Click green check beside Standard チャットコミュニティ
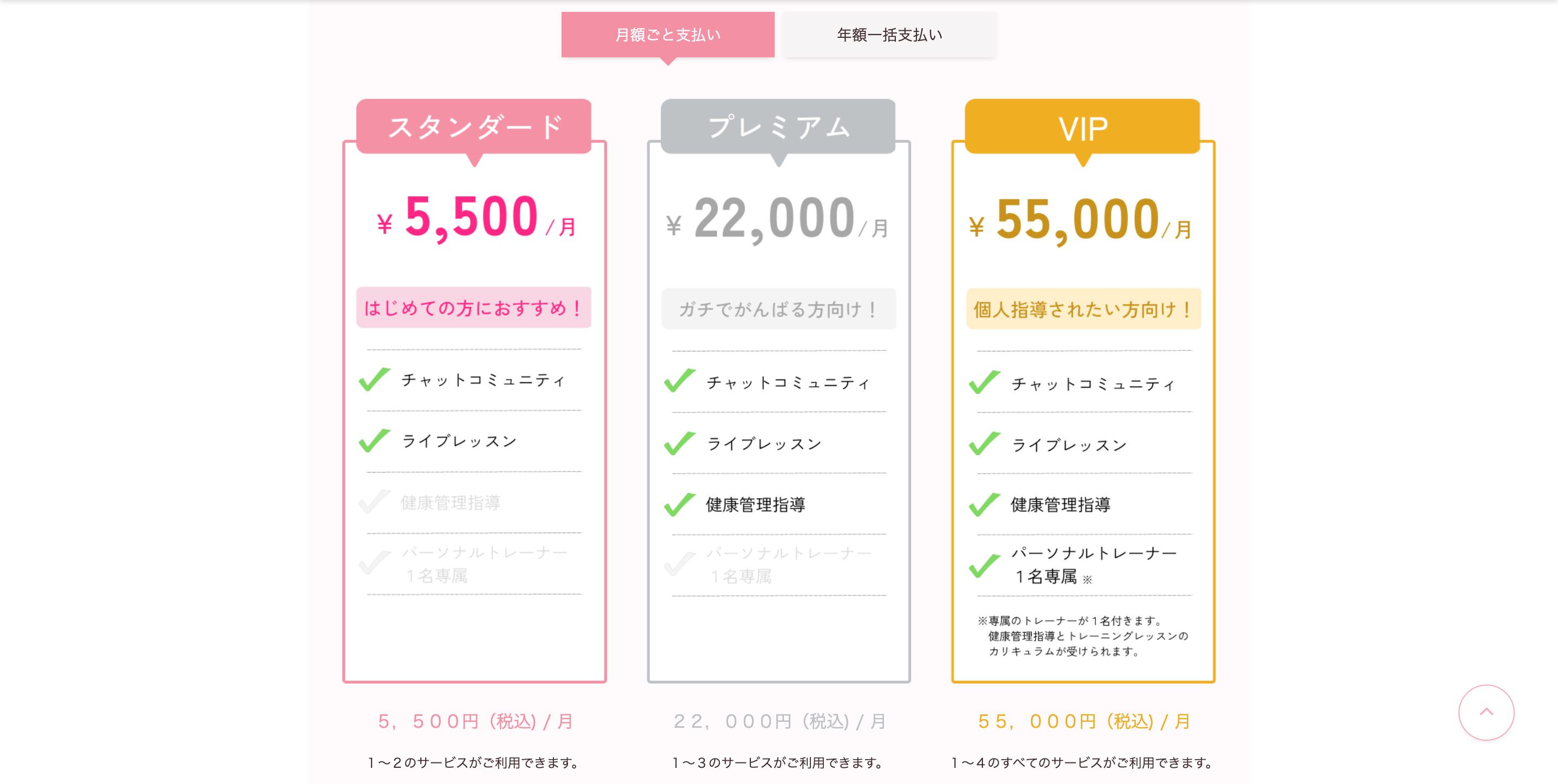The image size is (1558, 784). [374, 380]
